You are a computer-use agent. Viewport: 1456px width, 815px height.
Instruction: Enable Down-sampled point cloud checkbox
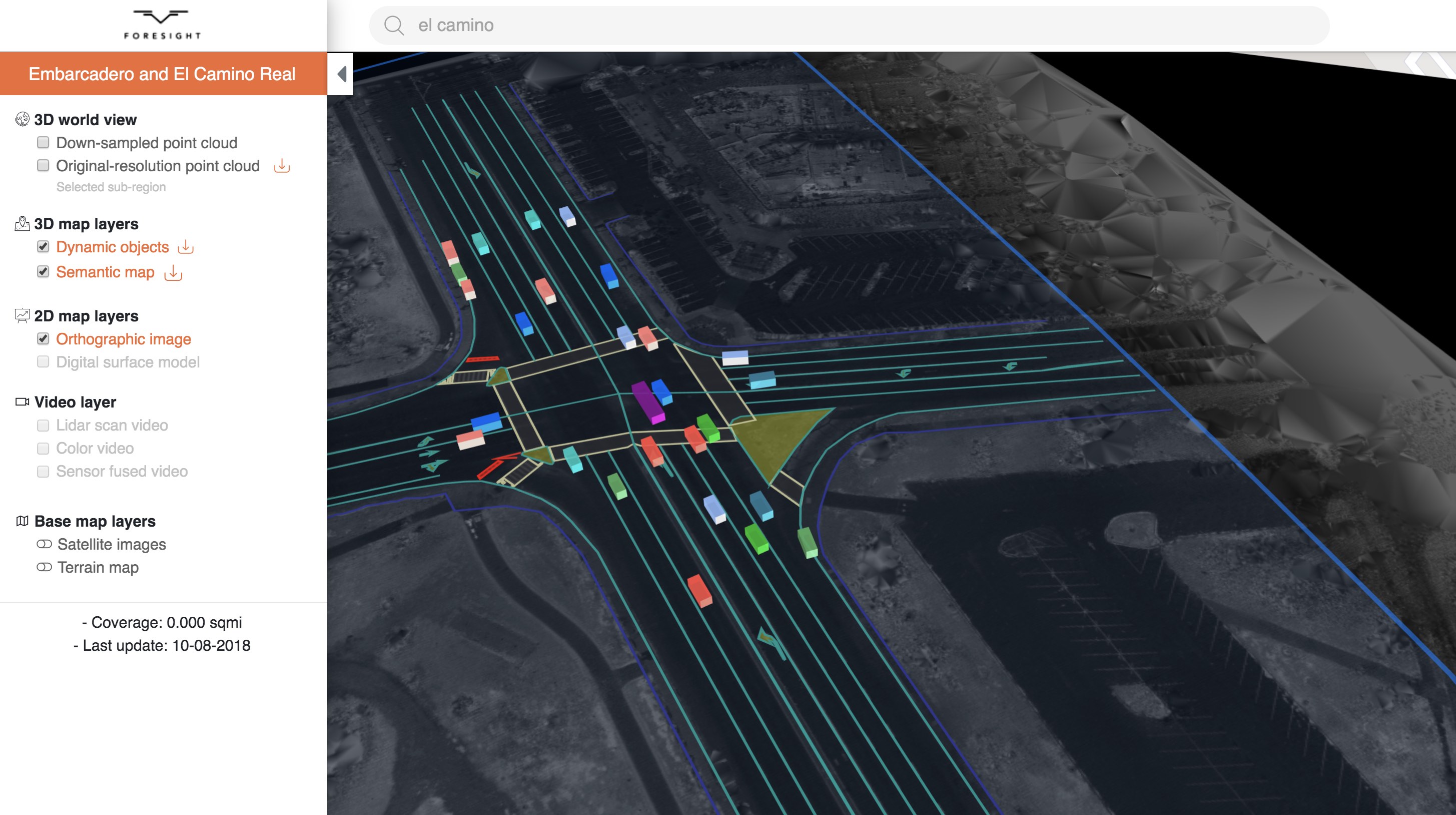(43, 143)
